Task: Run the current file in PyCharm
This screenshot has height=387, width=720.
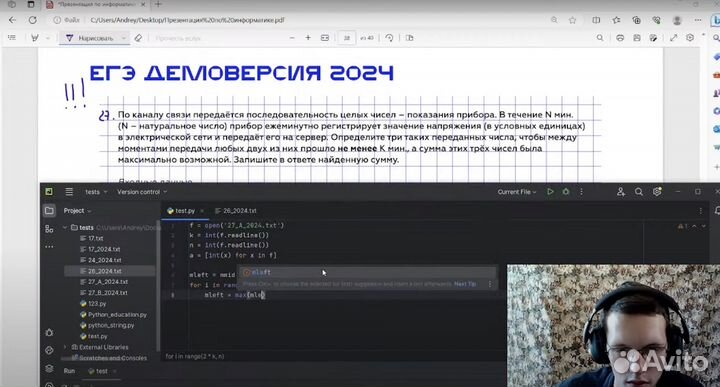Action: pos(550,192)
